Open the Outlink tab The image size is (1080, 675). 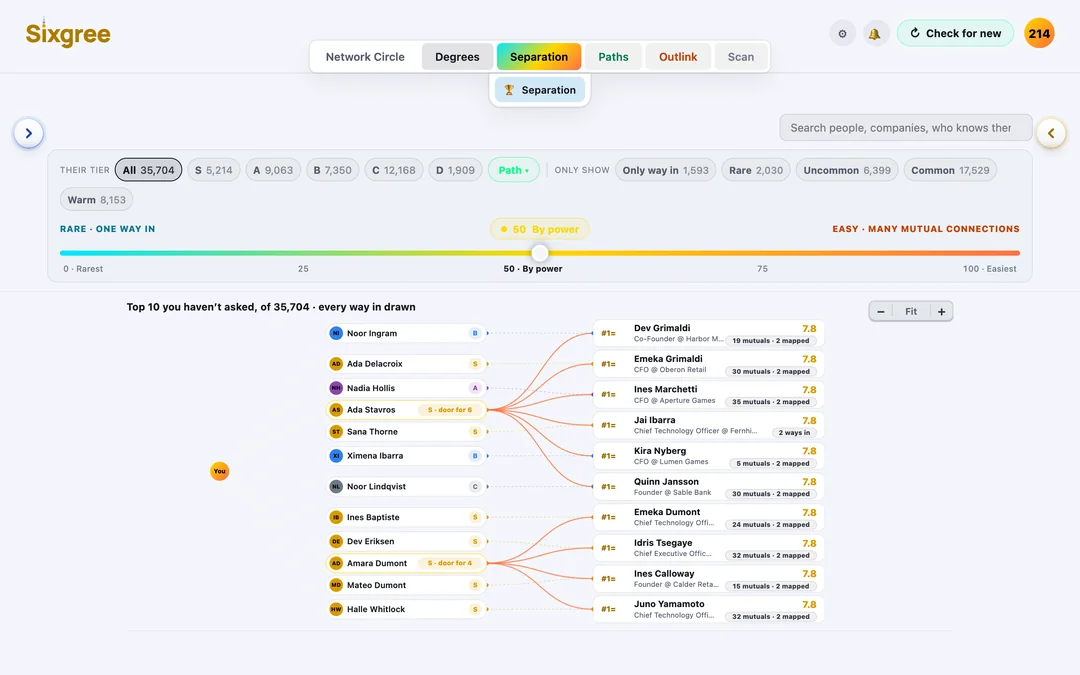(678, 56)
